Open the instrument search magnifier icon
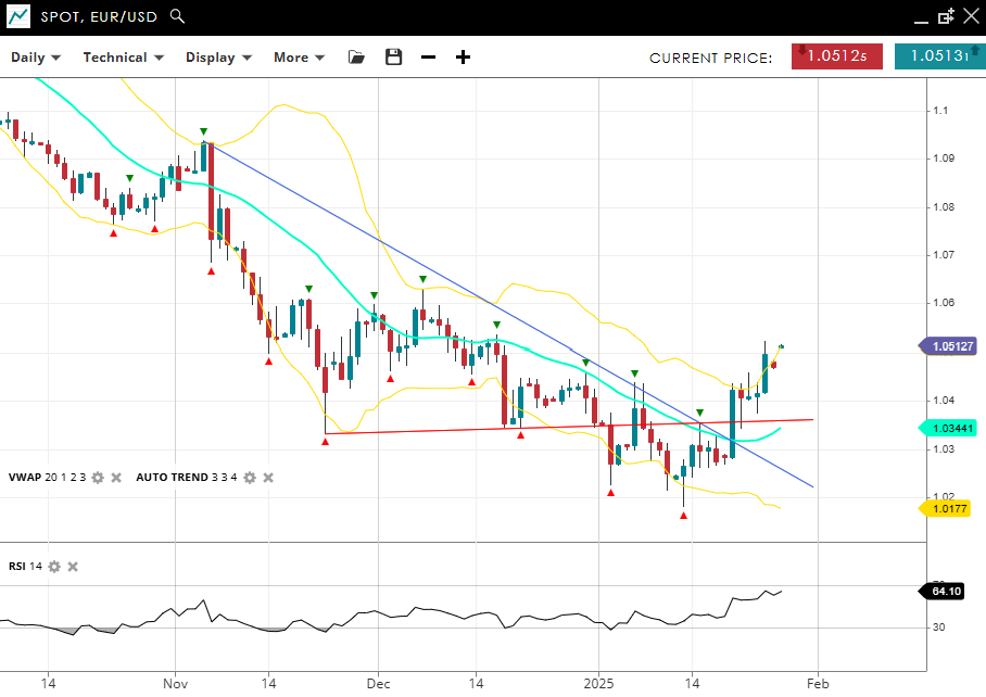Screen dimensions: 986x697 pyautogui.click(x=177, y=16)
